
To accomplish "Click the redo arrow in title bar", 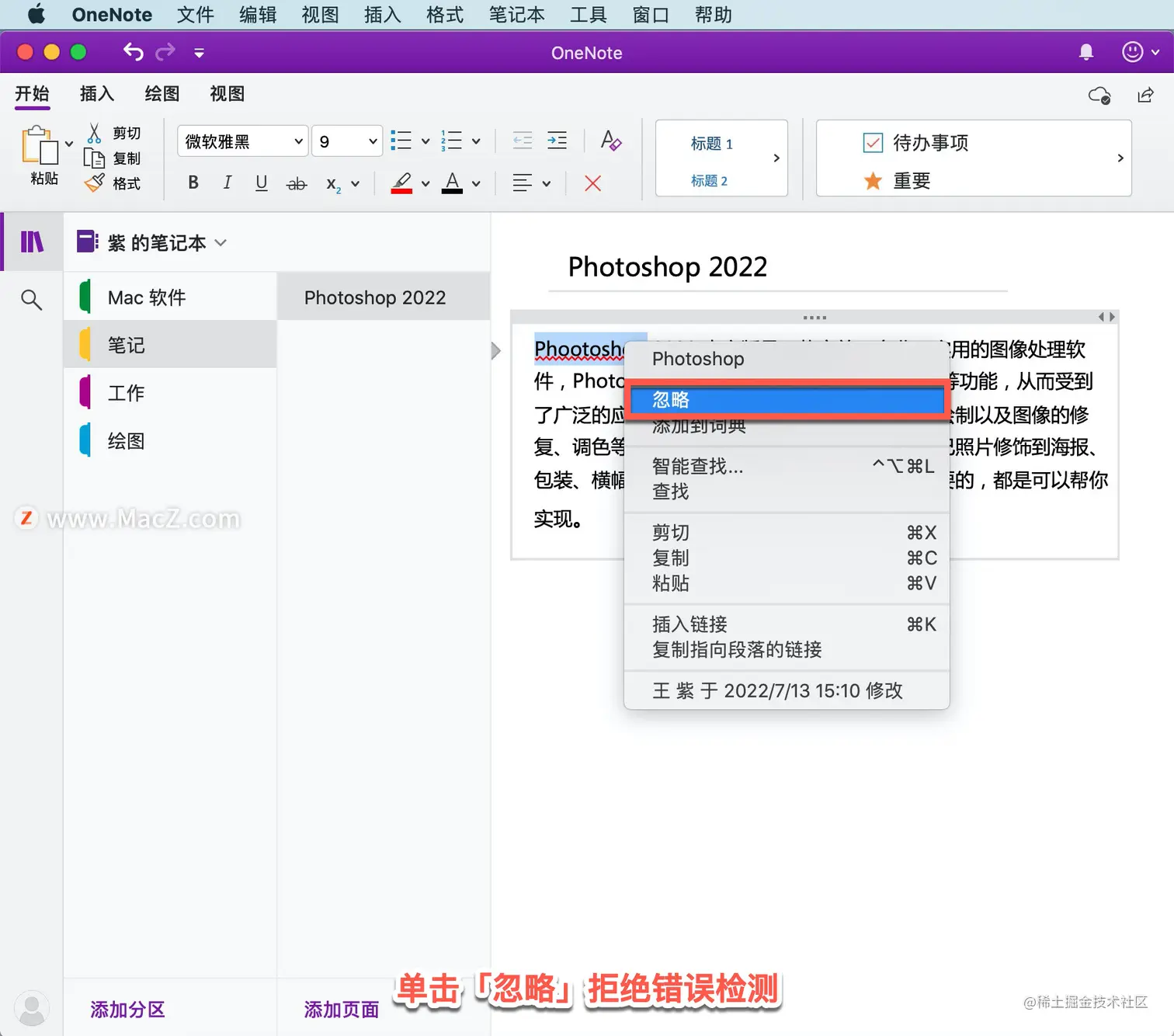I will pos(165,52).
